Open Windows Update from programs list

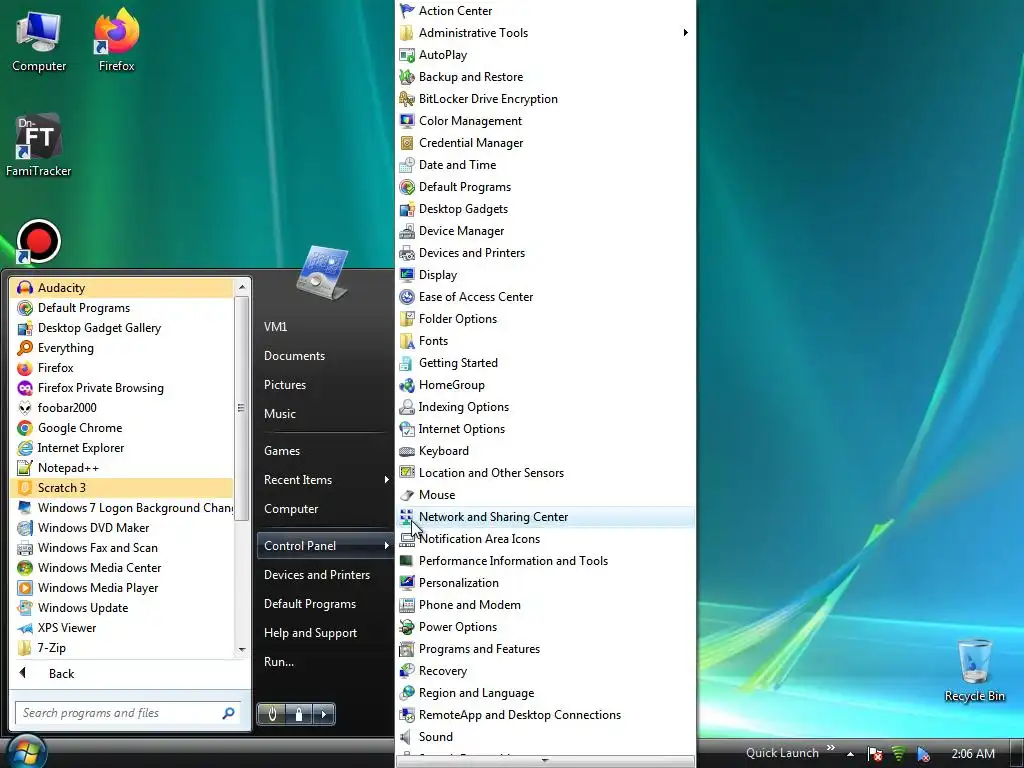click(122, 608)
